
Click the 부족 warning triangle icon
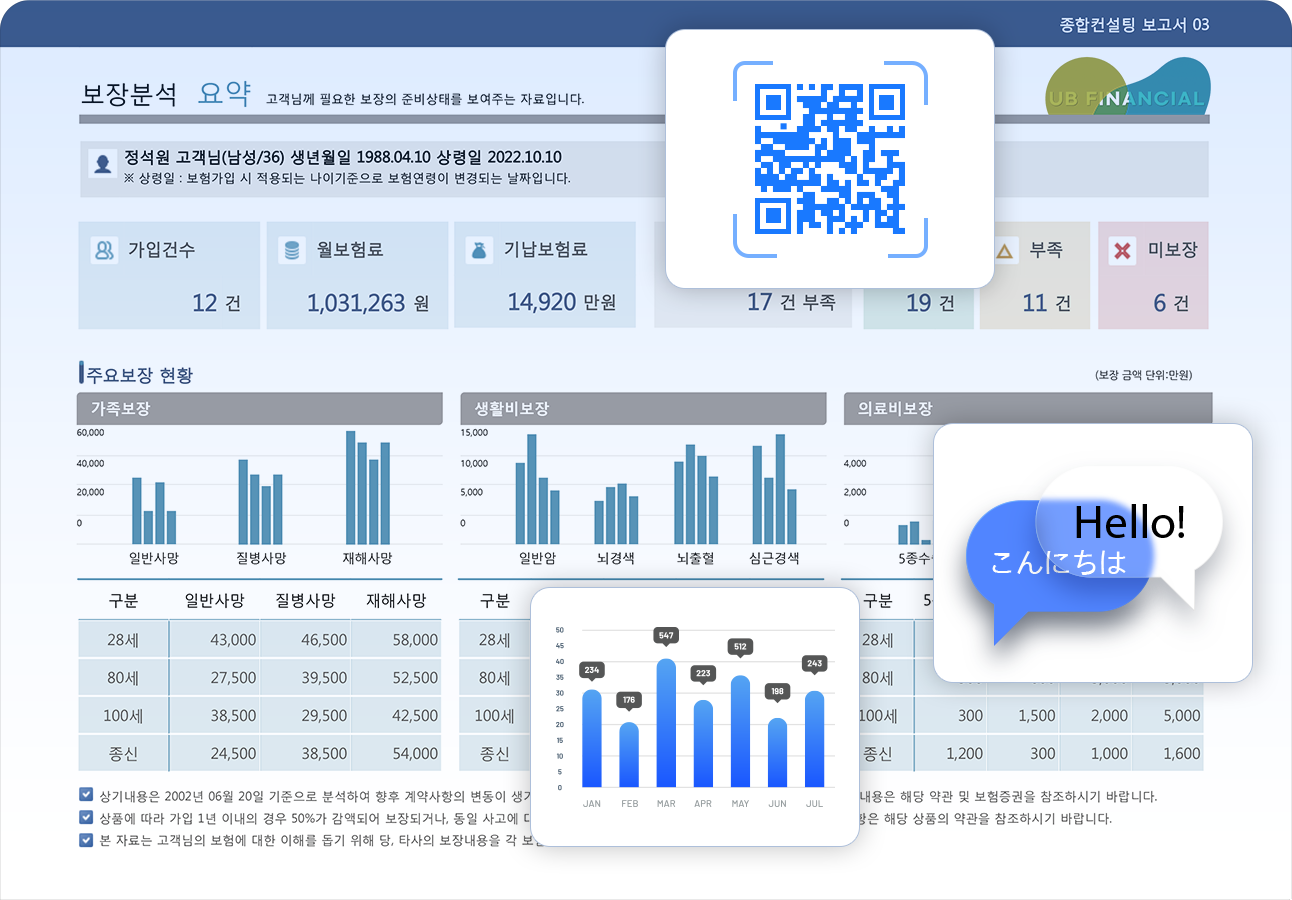1005,251
